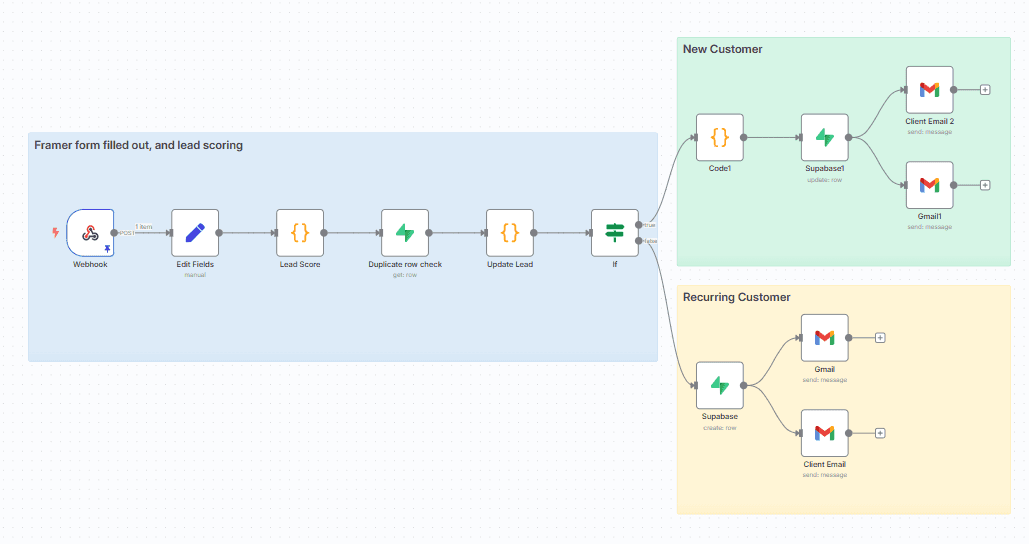Viewport: 1029px width, 544px height.
Task: Select the New Customer sticky note title
Action: point(723,49)
